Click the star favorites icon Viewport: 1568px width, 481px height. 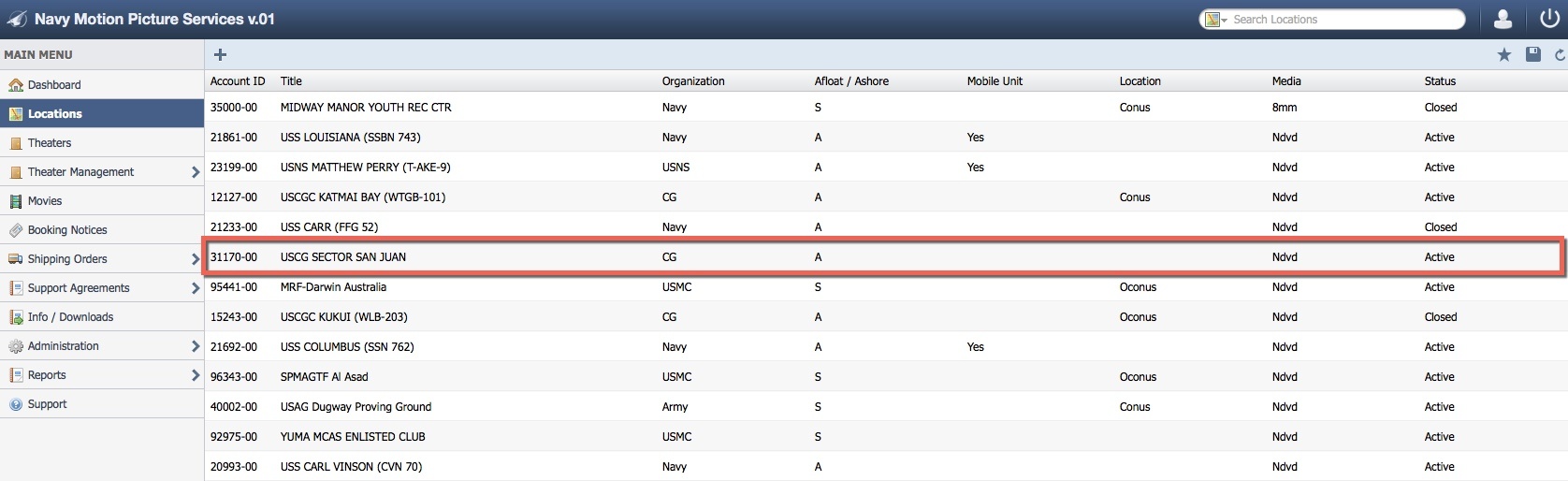1504,55
